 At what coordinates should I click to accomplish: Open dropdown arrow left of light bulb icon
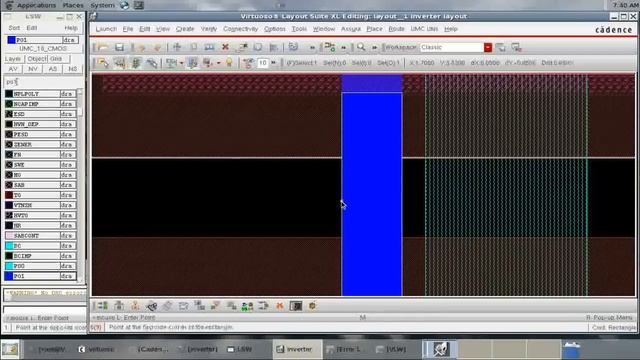(218, 63)
